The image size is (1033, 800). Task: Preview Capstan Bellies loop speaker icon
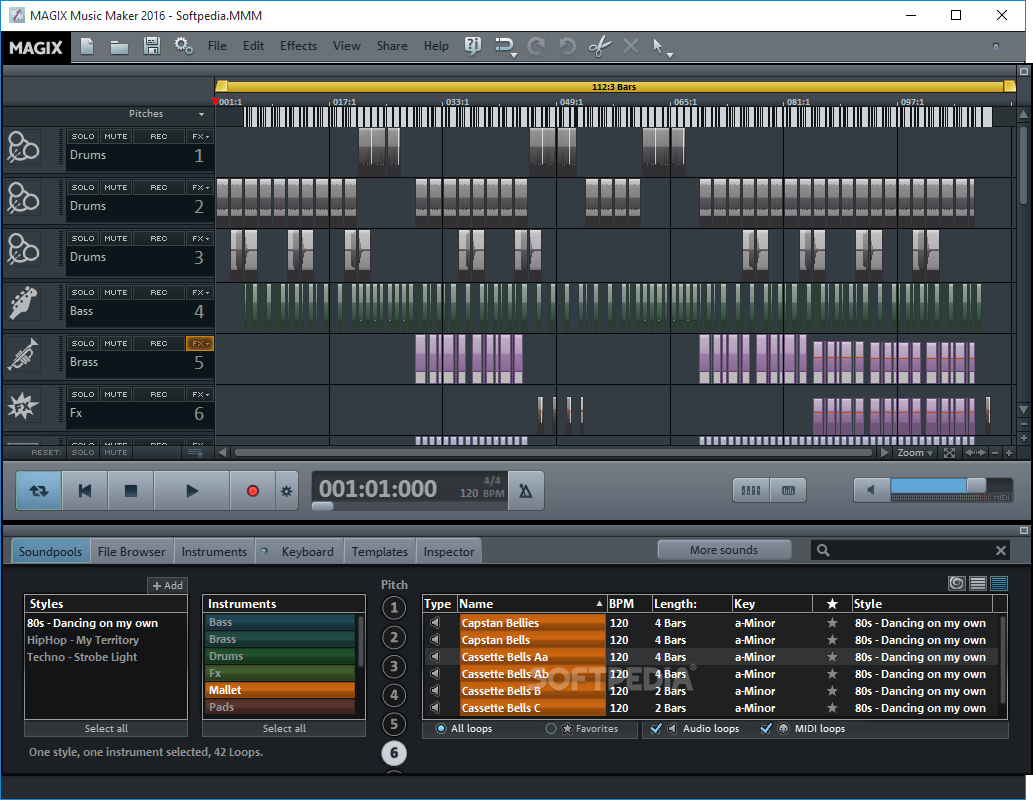[x=435, y=623]
